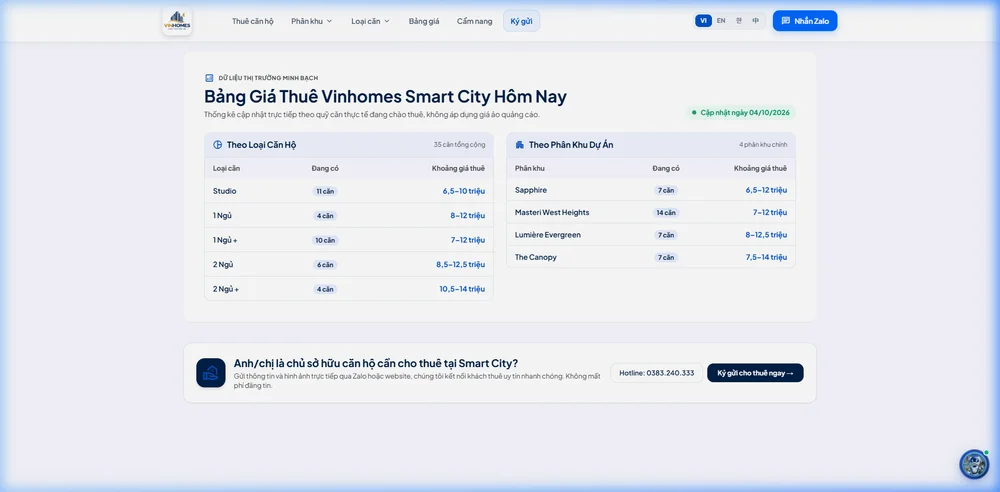Screen dimensions: 1000x492
Task: Click the 'Cập nhật ngày 04/10/2026' badge
Action: pyautogui.click(x=741, y=112)
